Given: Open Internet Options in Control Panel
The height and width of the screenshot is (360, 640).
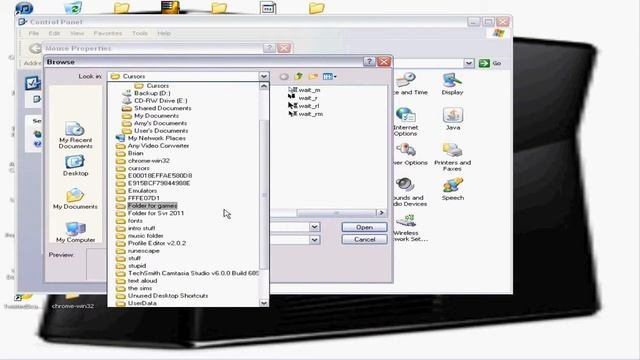Looking at the screenshot, I should [x=405, y=122].
